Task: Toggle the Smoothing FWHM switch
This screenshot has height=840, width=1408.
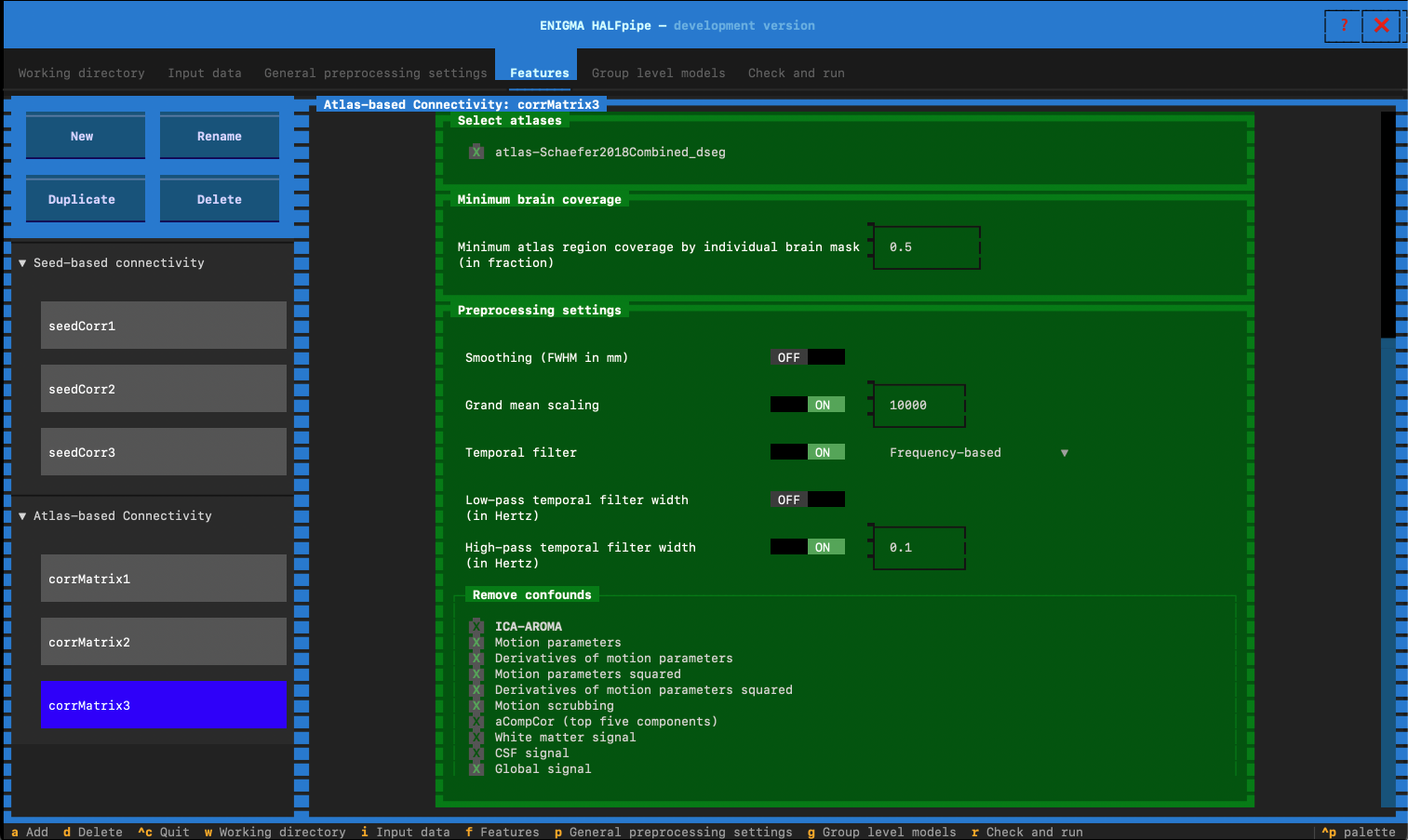Action: tap(808, 357)
